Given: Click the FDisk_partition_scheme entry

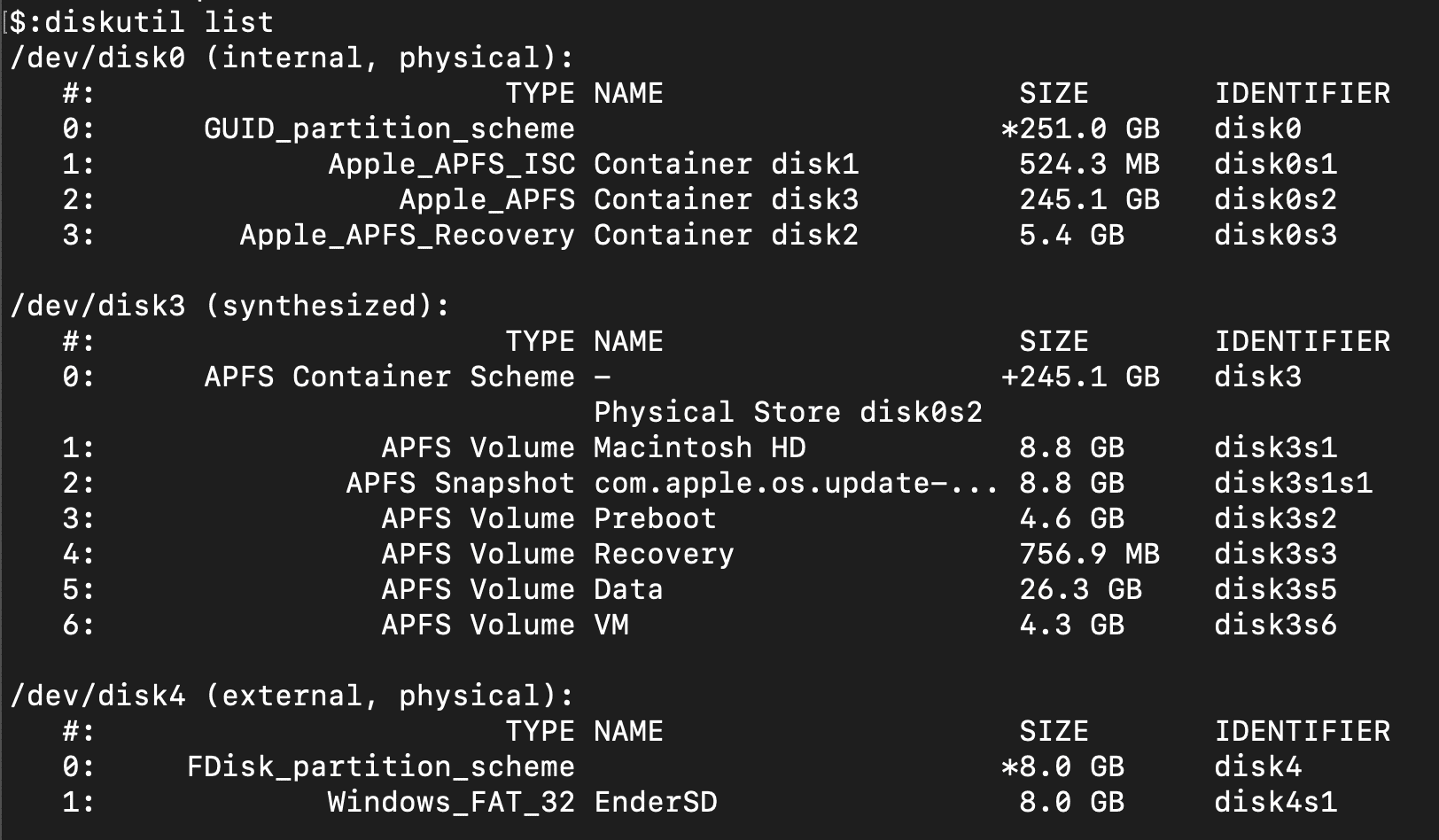Looking at the screenshot, I should pyautogui.click(x=380, y=767).
